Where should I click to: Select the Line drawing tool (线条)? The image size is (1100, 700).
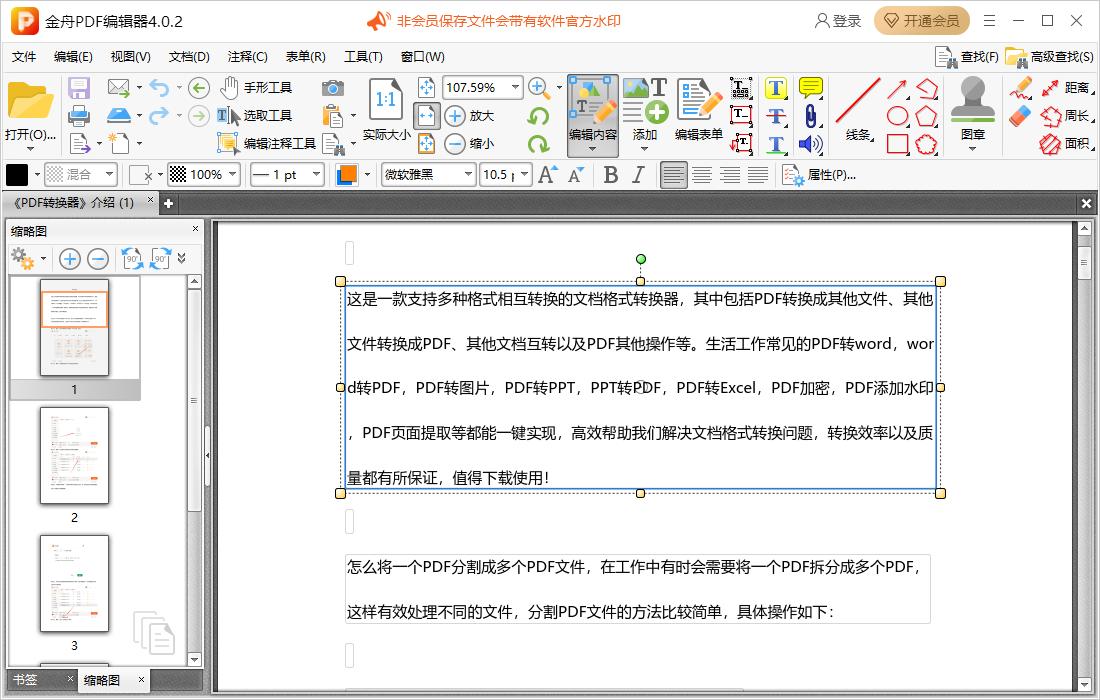(x=856, y=110)
